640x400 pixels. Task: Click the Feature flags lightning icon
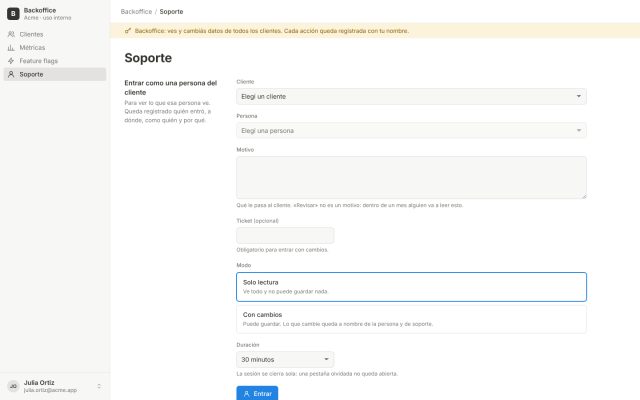[11, 61]
